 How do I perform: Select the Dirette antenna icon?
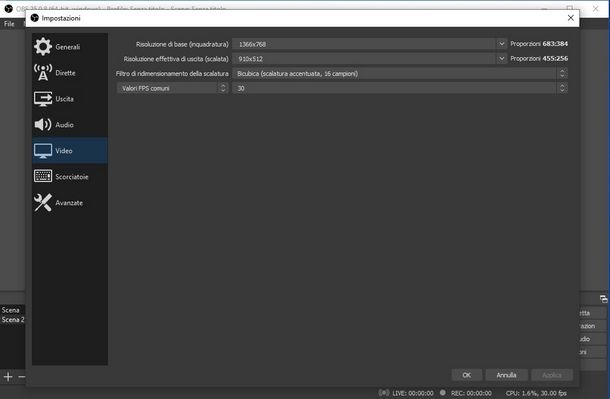[43, 73]
